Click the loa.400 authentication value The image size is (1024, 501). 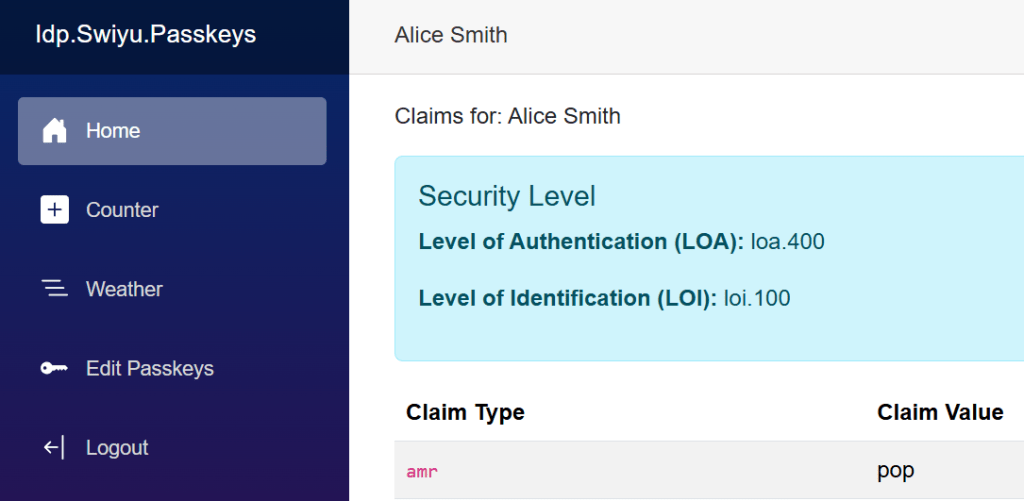click(787, 242)
